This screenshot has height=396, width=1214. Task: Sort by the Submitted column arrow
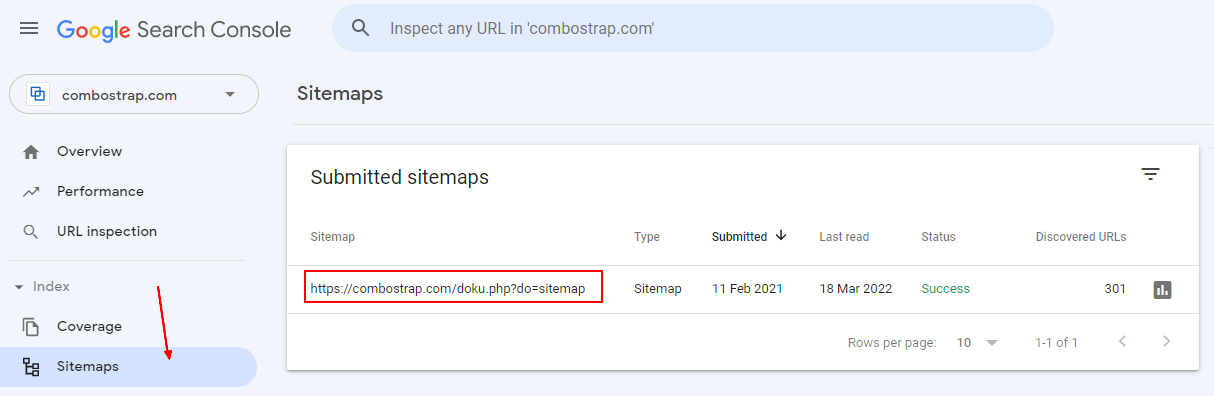point(781,236)
